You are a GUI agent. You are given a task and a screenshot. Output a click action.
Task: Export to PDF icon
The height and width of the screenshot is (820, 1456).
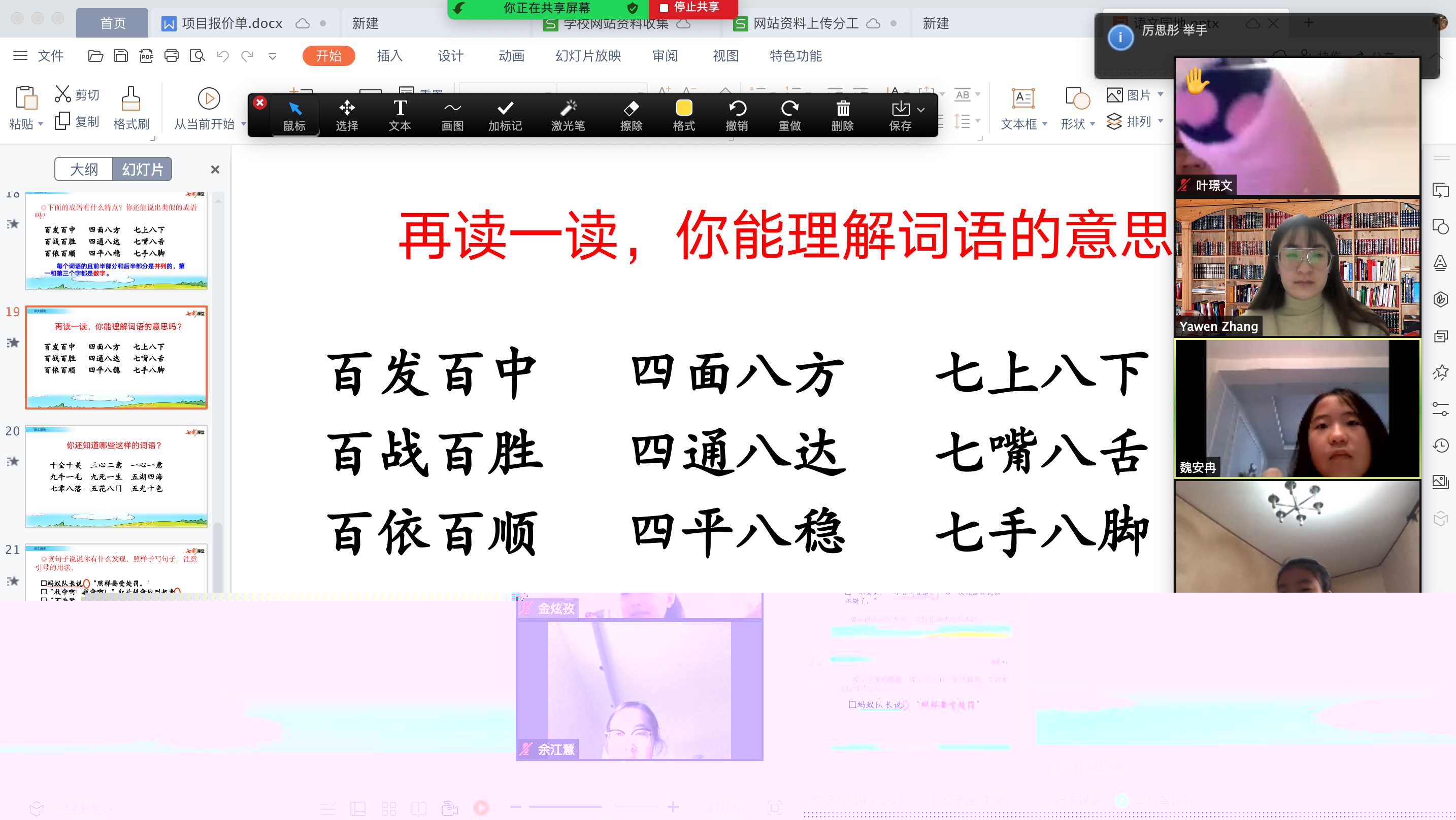click(x=146, y=55)
